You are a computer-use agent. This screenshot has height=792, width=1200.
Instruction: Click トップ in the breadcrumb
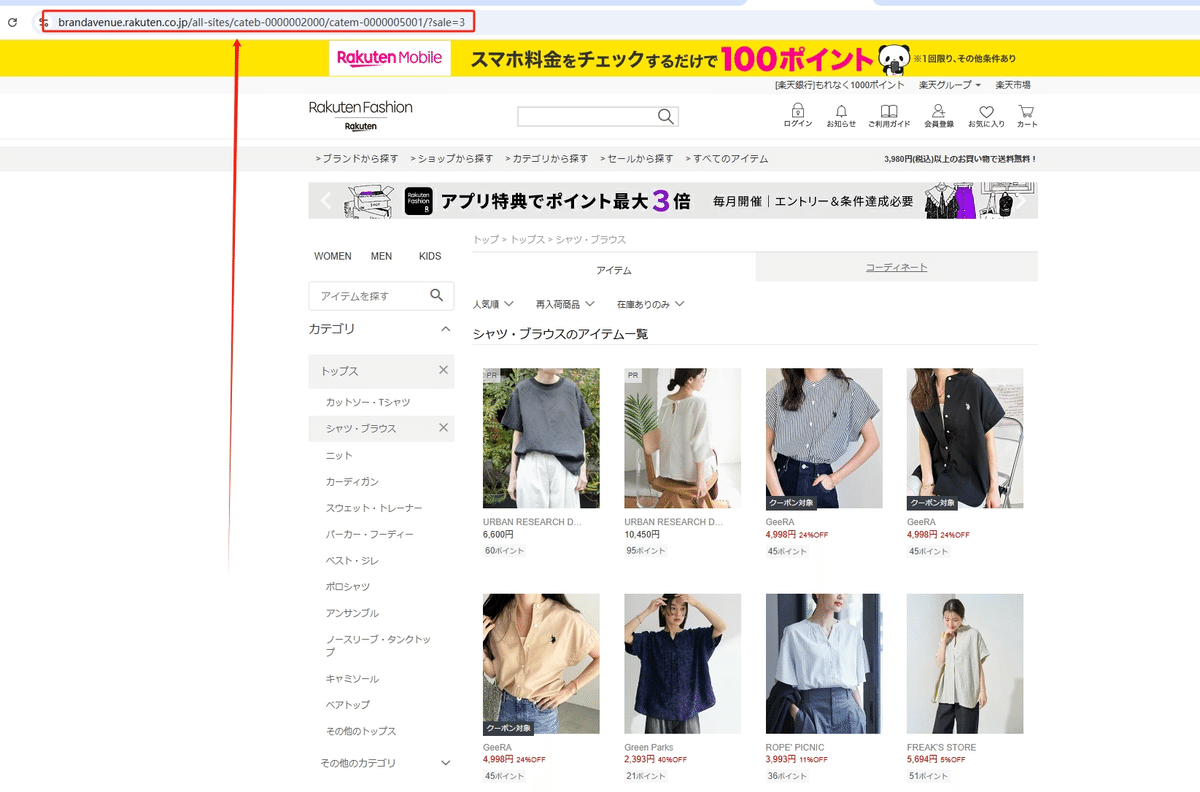tap(486, 240)
